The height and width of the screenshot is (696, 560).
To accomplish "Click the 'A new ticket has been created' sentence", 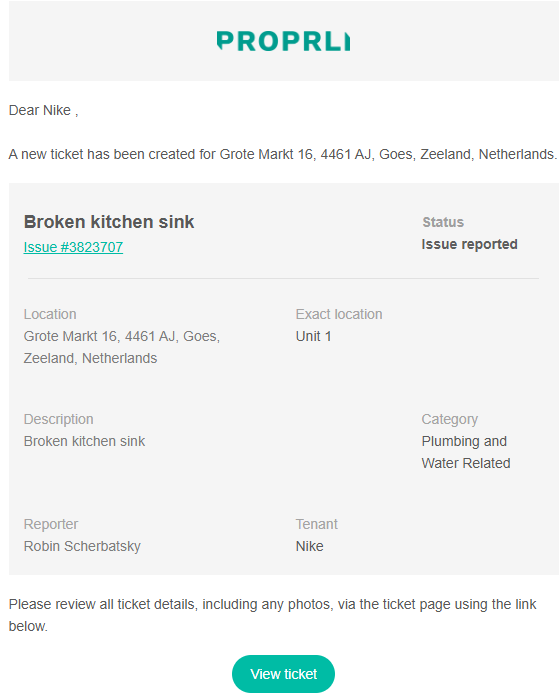I will click(x=283, y=154).
